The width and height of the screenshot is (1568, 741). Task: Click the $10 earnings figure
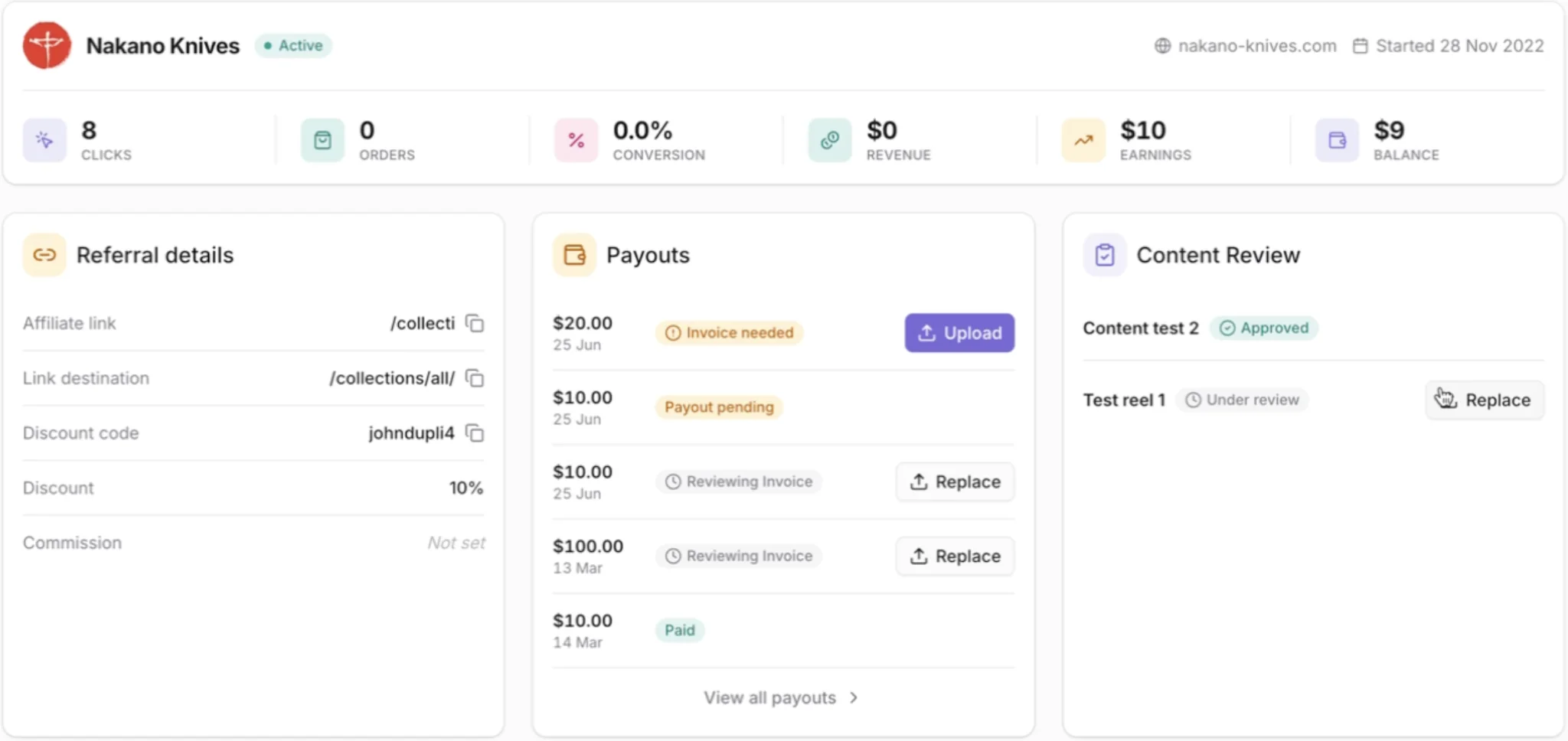click(x=1143, y=130)
